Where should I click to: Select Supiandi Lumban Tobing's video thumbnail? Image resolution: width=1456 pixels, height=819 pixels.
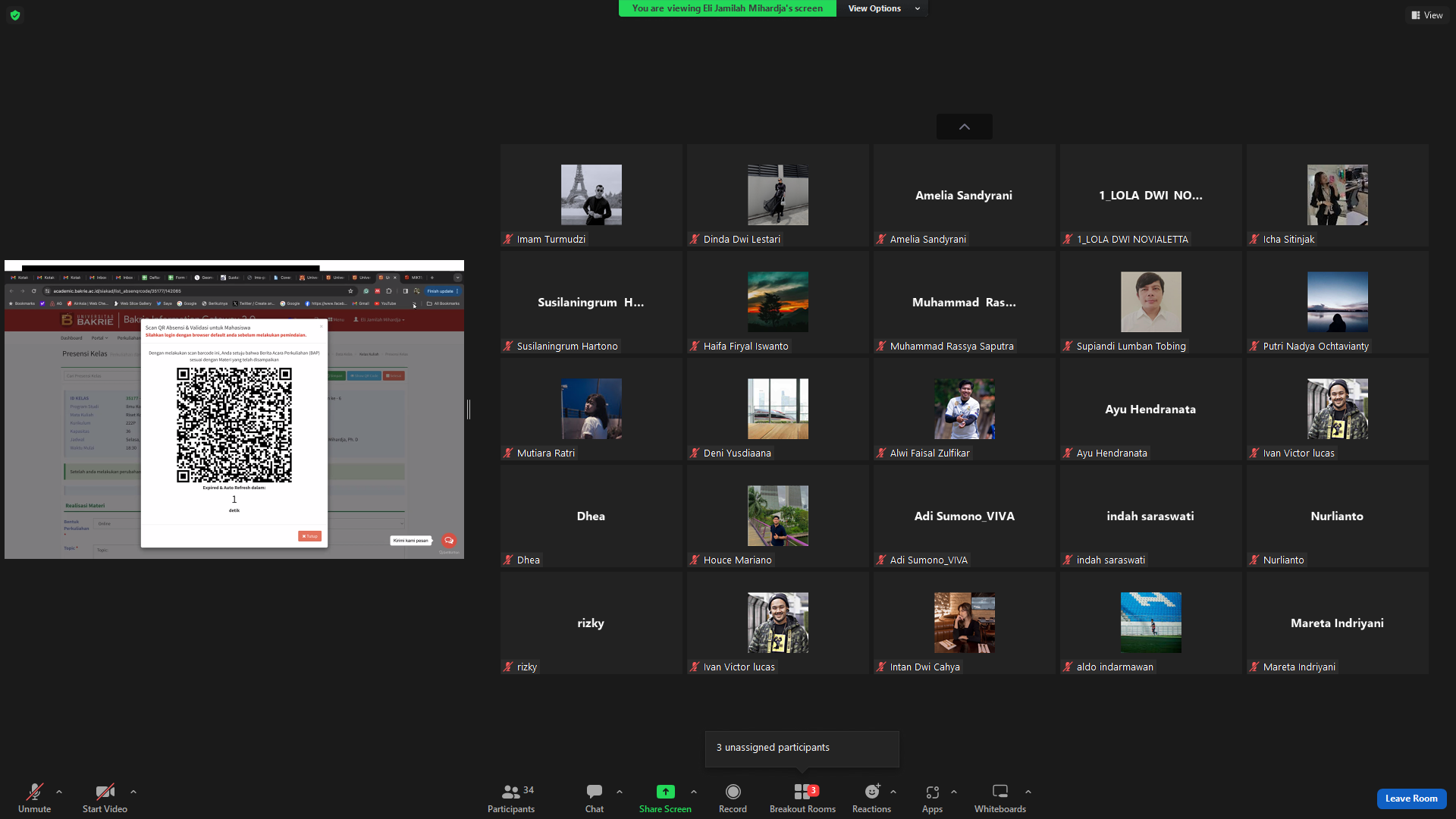point(1151,302)
